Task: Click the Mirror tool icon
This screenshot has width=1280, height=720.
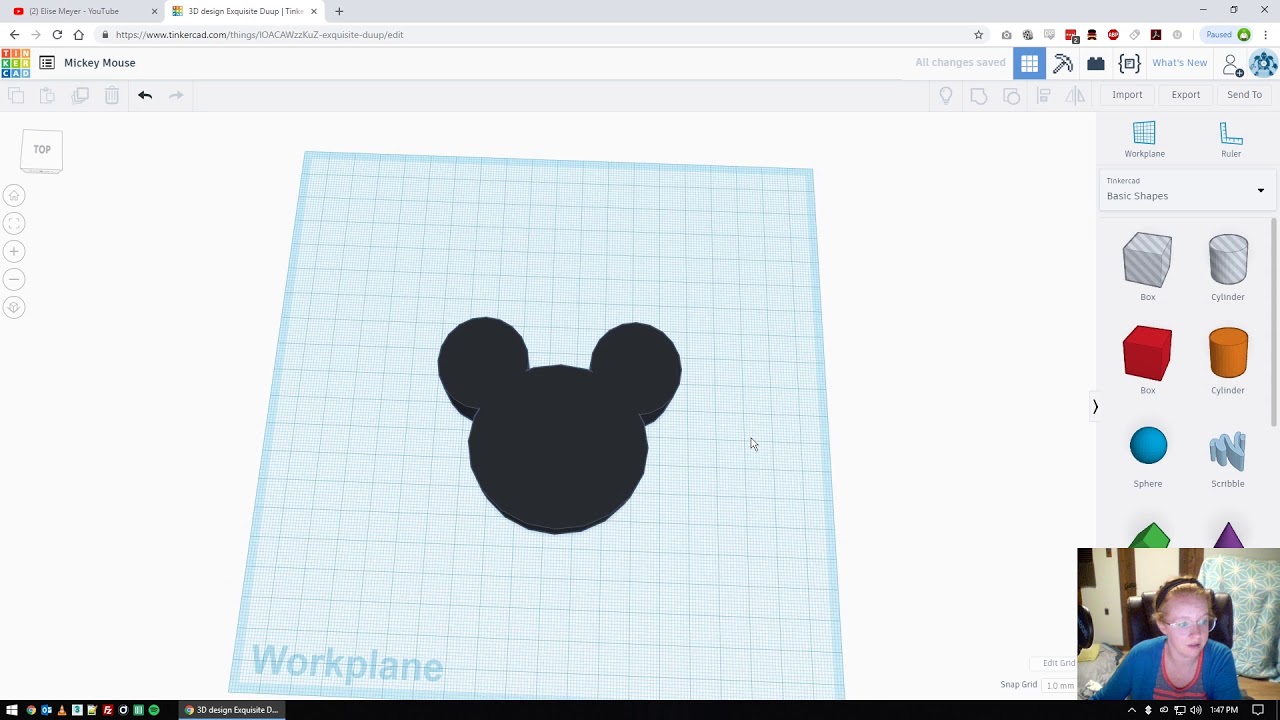Action: click(x=1075, y=96)
